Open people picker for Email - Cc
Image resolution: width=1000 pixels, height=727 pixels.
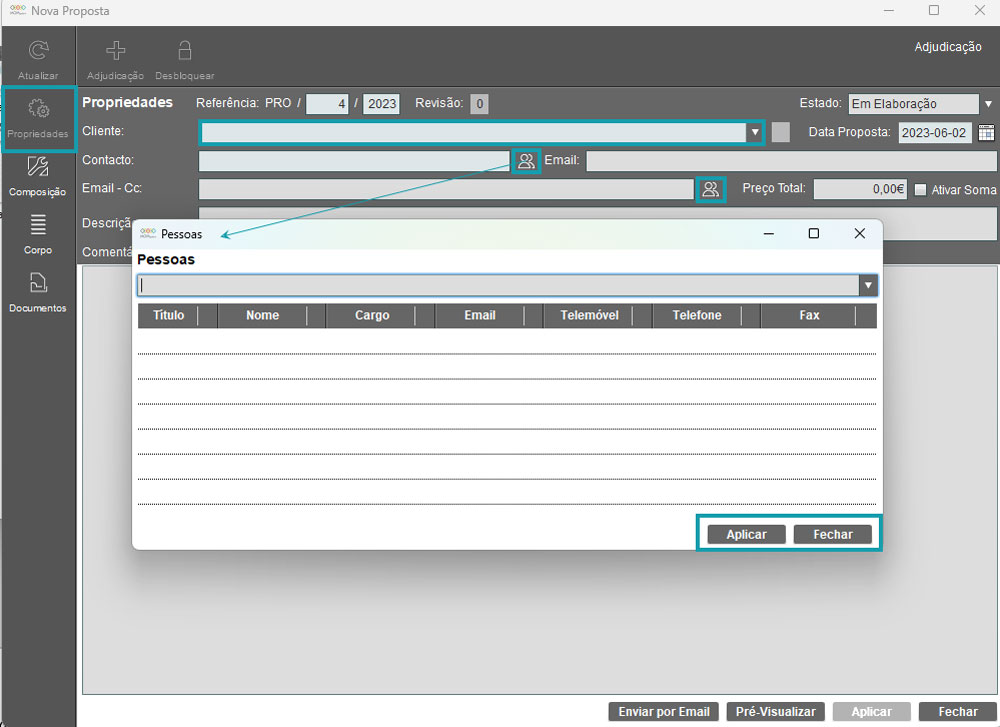710,189
